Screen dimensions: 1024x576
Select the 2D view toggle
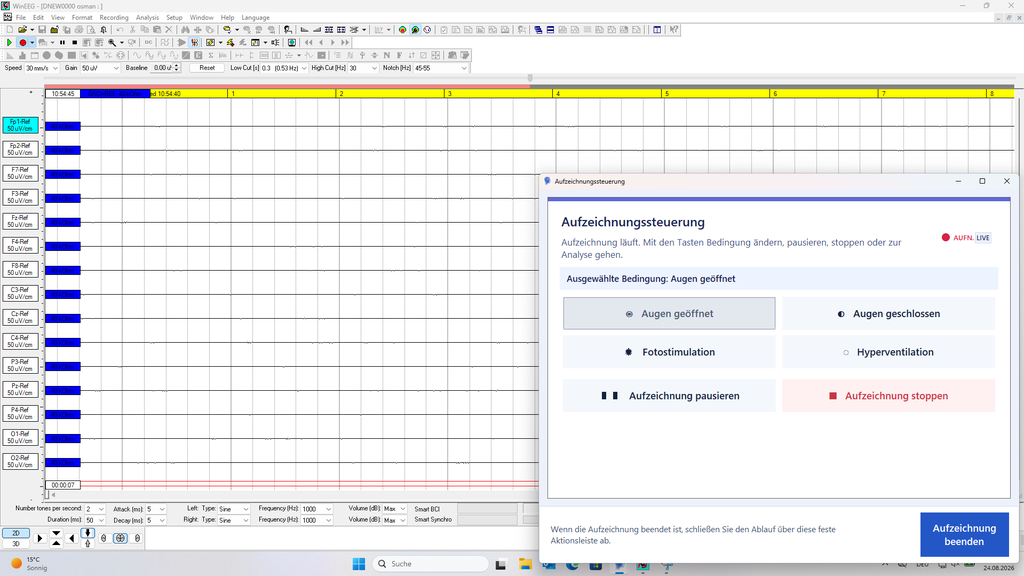[x=16, y=534]
